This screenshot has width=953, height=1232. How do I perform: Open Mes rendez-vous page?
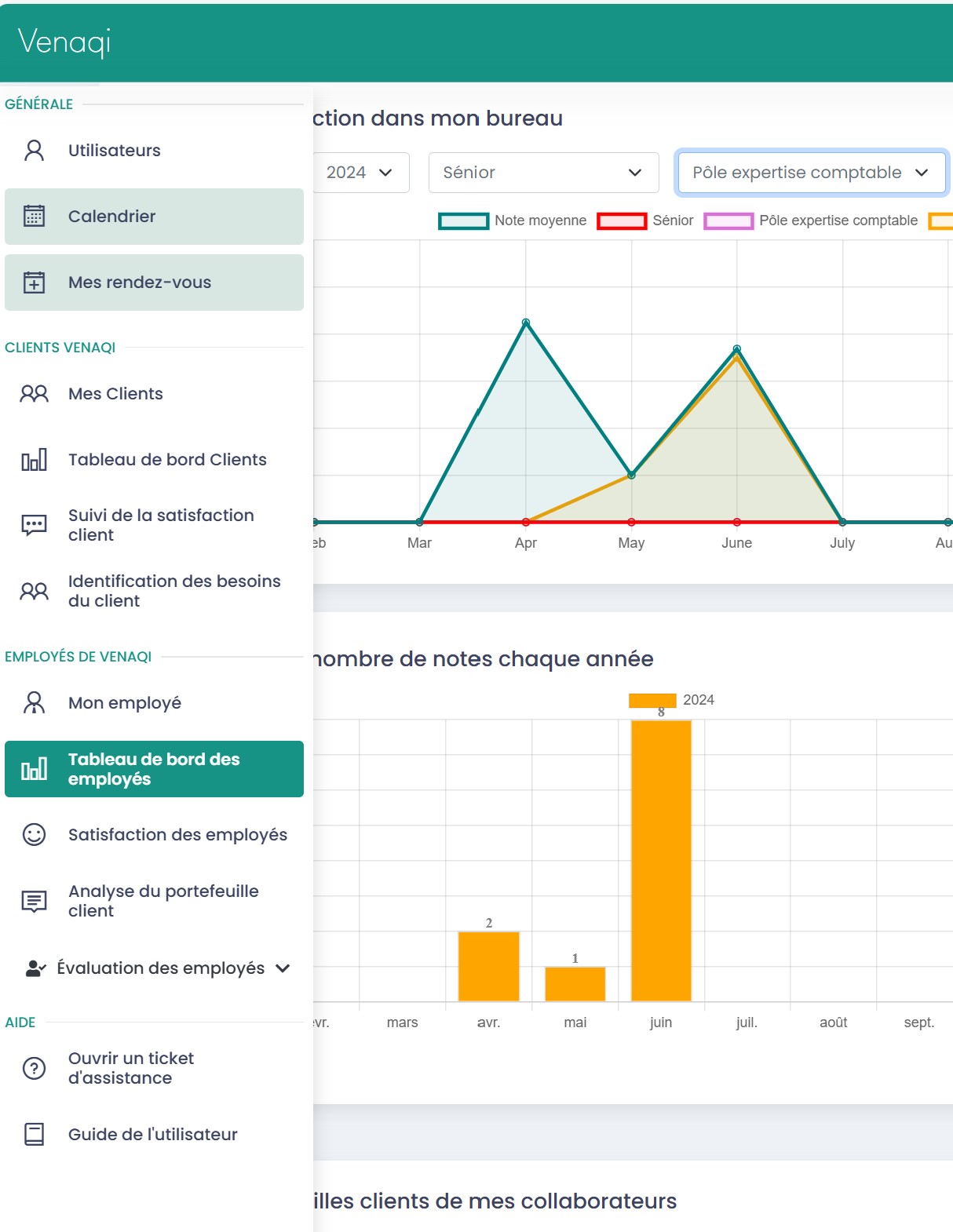click(154, 282)
